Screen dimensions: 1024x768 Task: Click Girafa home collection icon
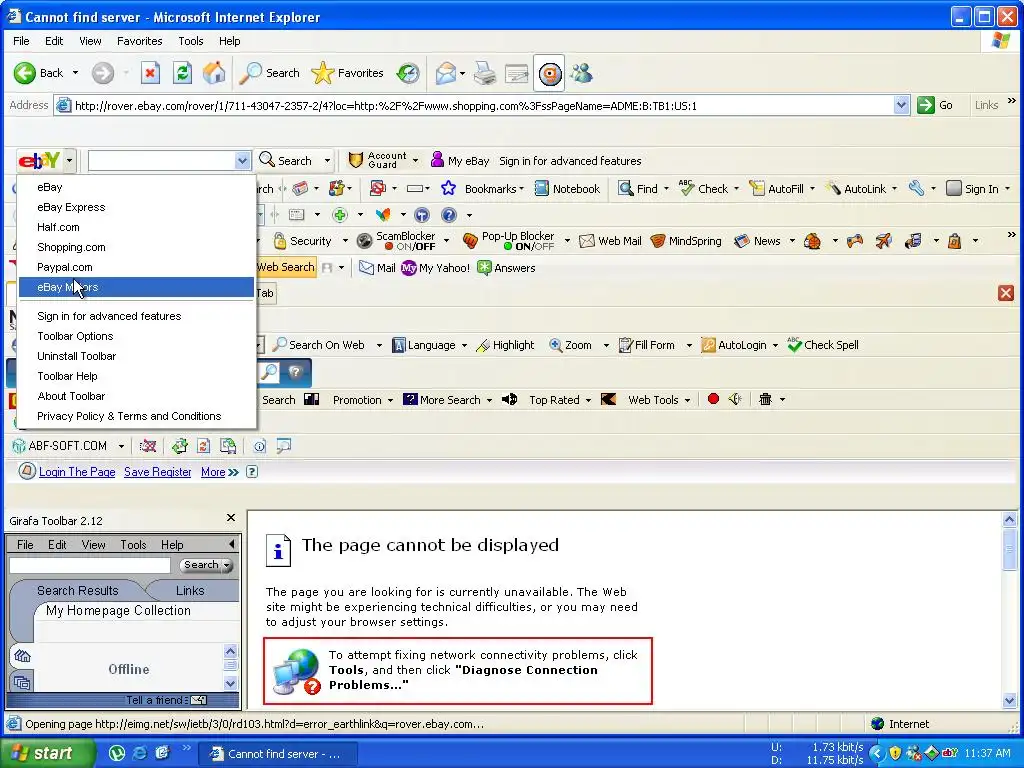click(22, 656)
